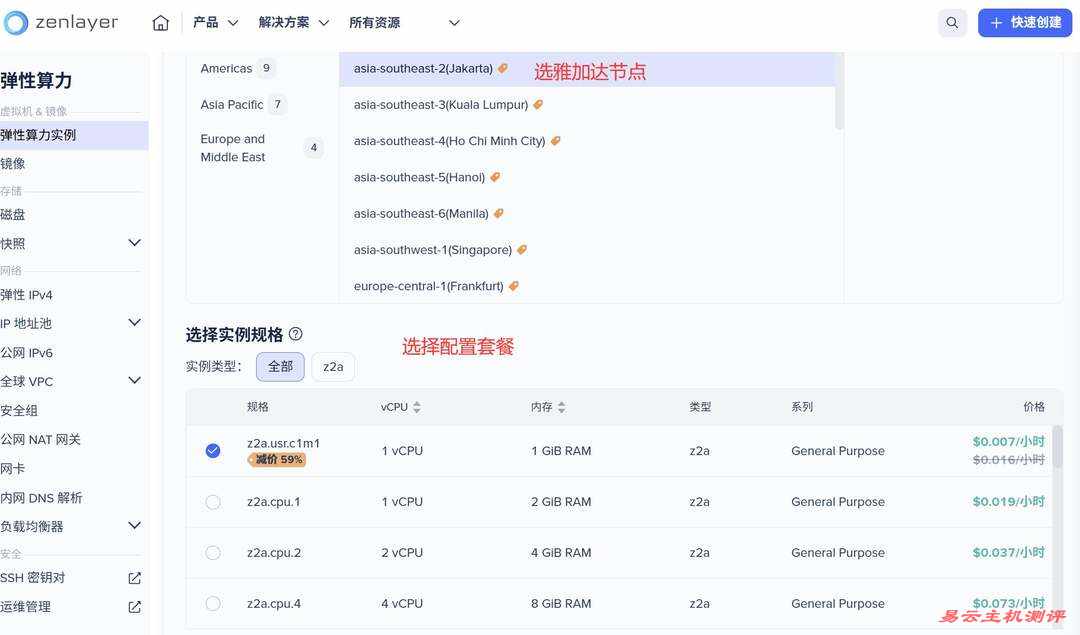The height and width of the screenshot is (635, 1080).
Task: Click the 快速创建 button
Action: (x=1024, y=21)
